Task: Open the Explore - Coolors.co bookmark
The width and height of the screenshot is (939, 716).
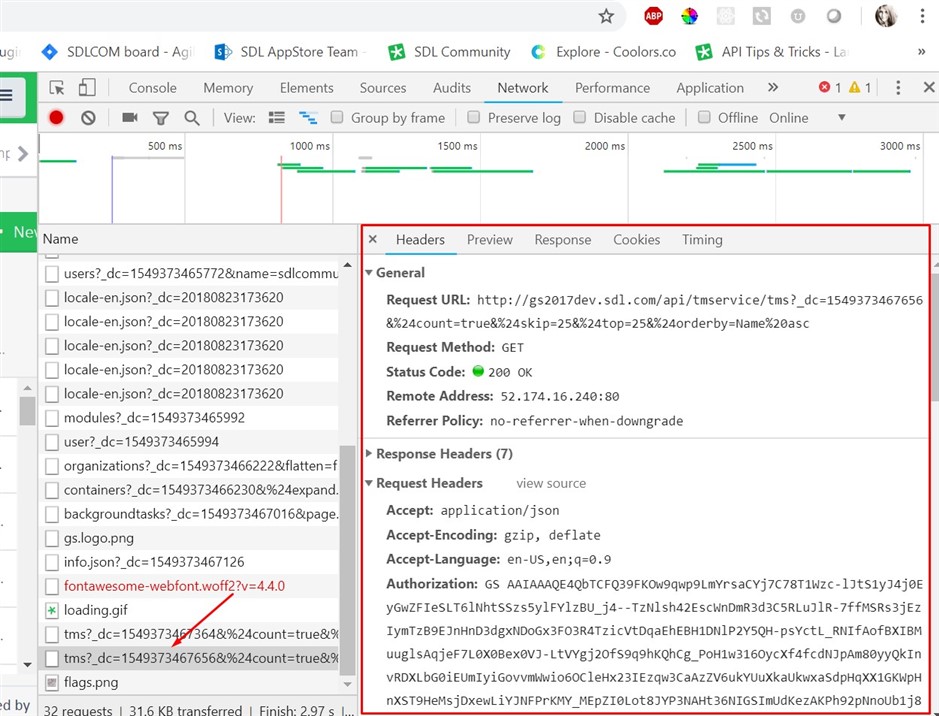Action: (x=603, y=52)
